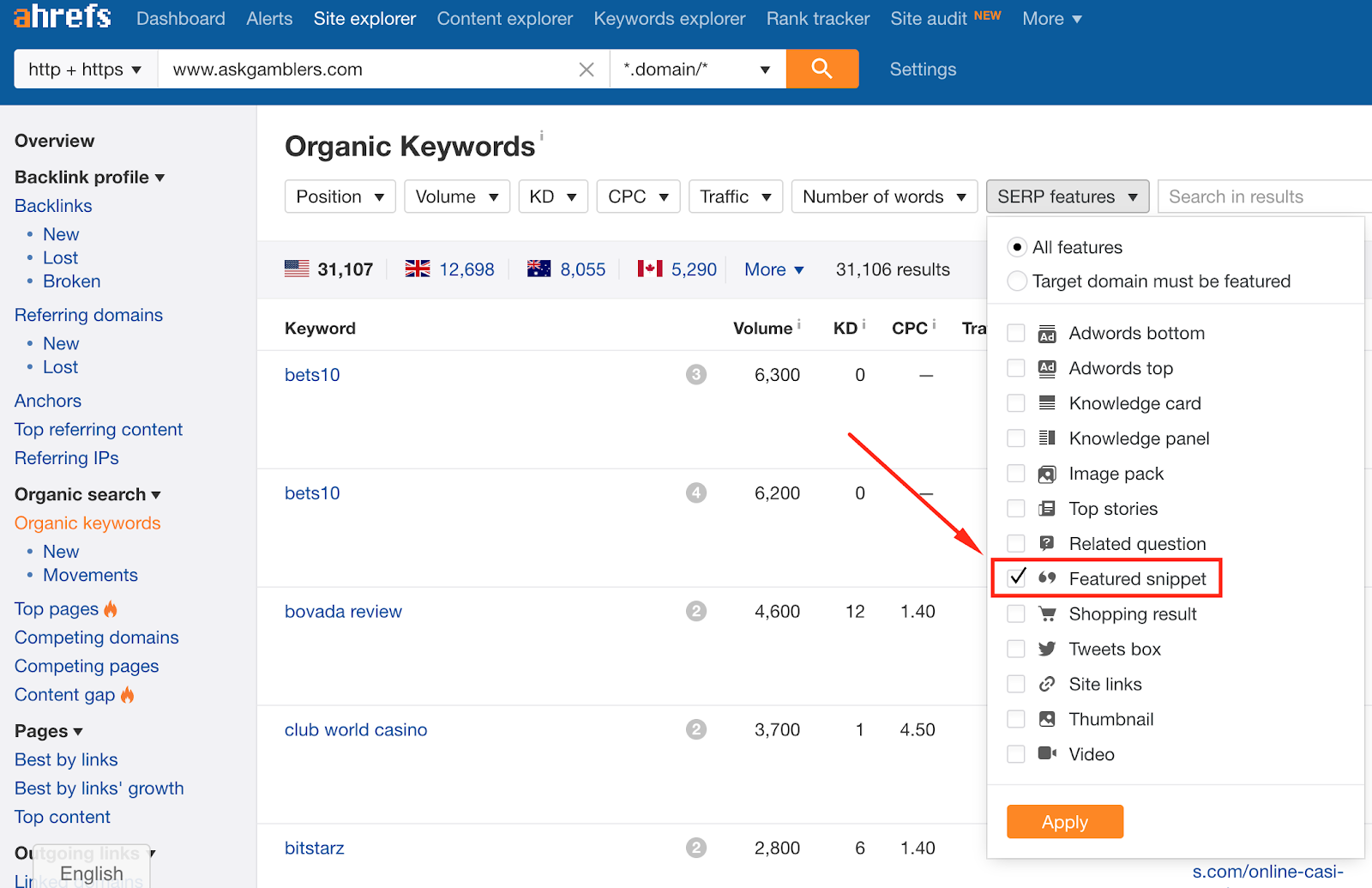Click the Video camera icon
The height and width of the screenshot is (888, 1372).
(1047, 753)
